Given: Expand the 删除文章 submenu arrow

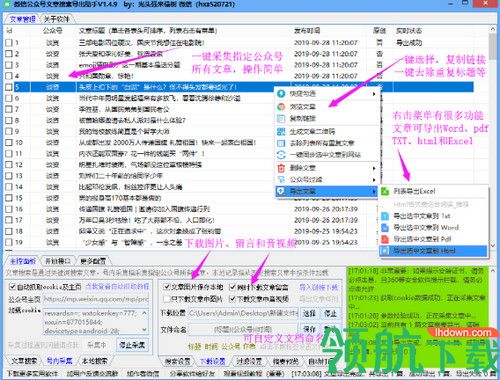Looking at the screenshot, I should (x=374, y=168).
